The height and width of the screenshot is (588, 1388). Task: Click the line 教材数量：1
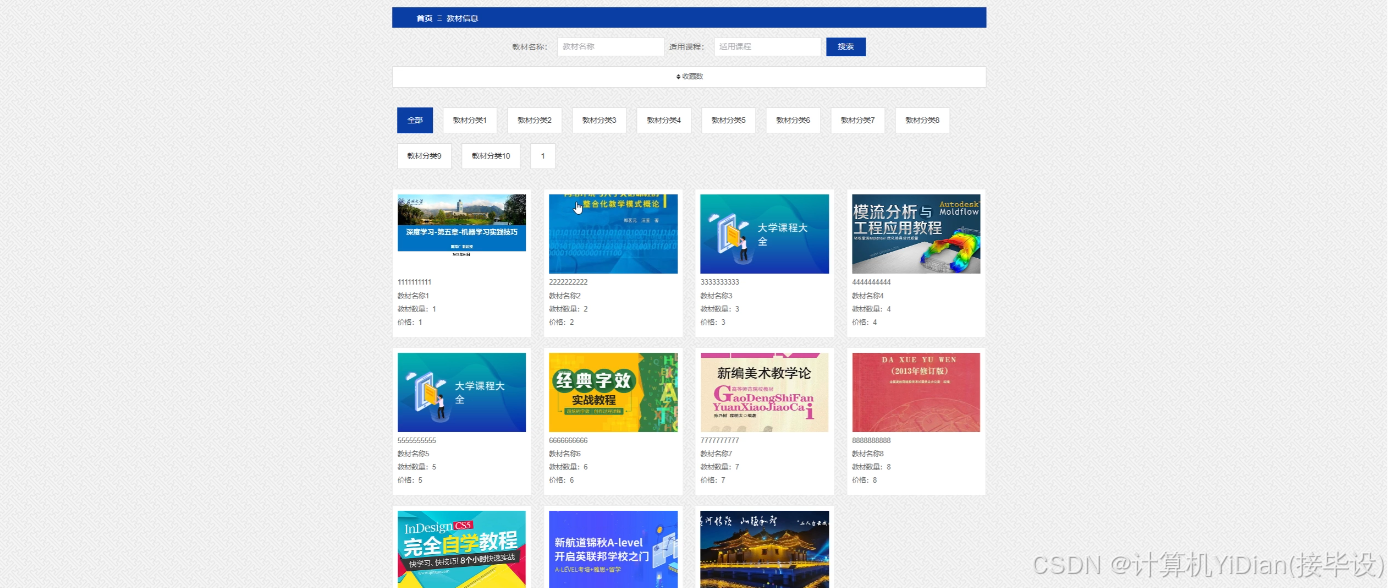417,309
